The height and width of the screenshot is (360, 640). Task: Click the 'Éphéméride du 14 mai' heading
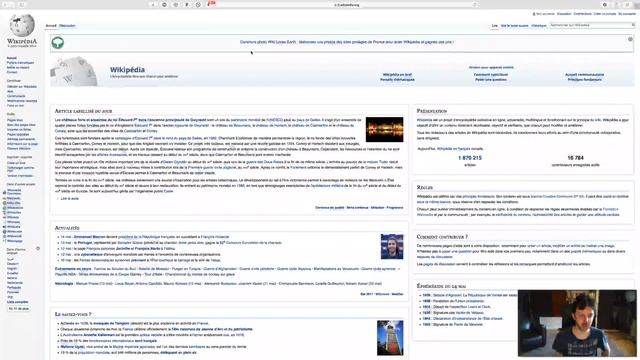pos(441,286)
